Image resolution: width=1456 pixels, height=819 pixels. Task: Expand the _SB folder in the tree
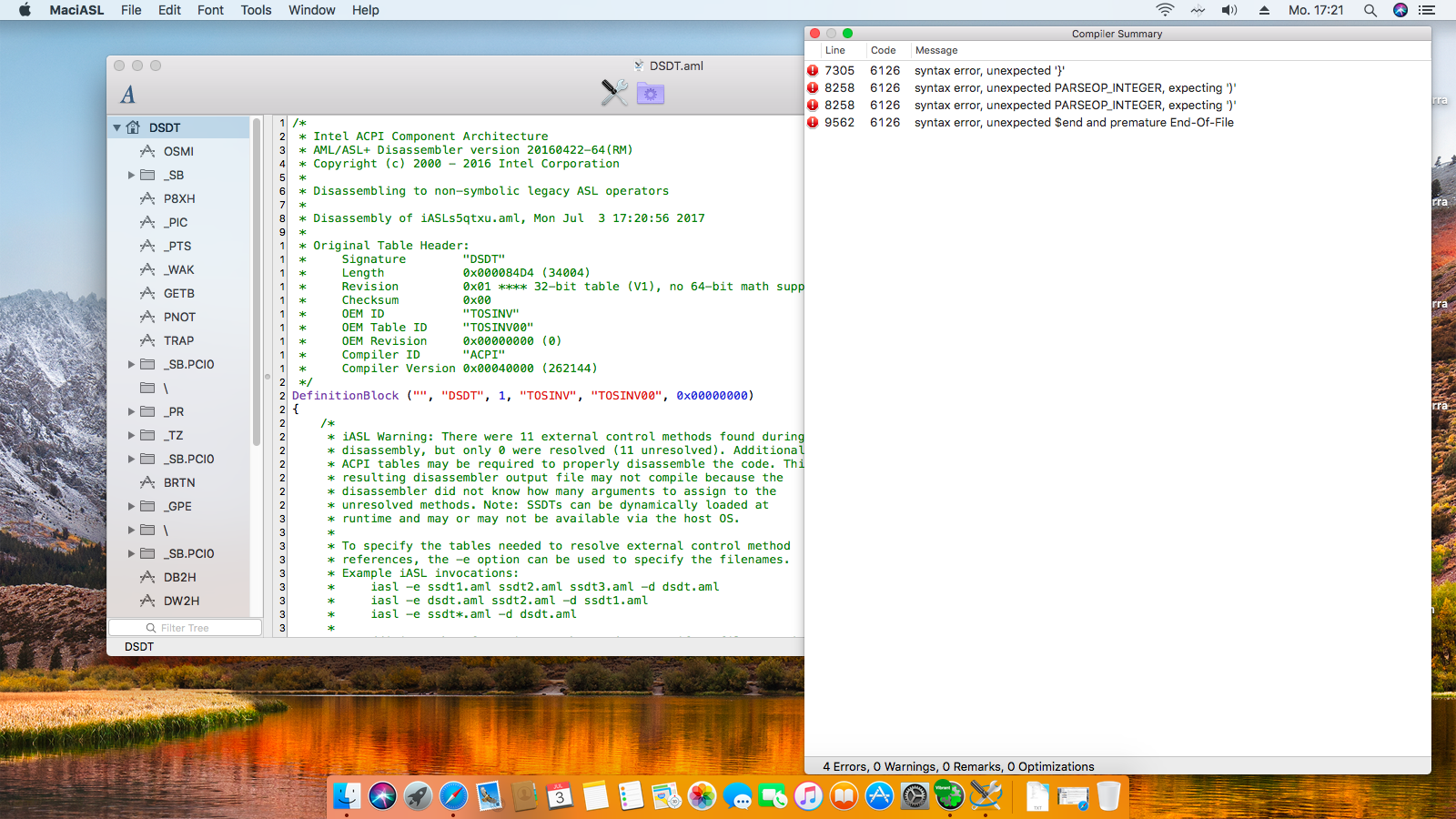(131, 176)
